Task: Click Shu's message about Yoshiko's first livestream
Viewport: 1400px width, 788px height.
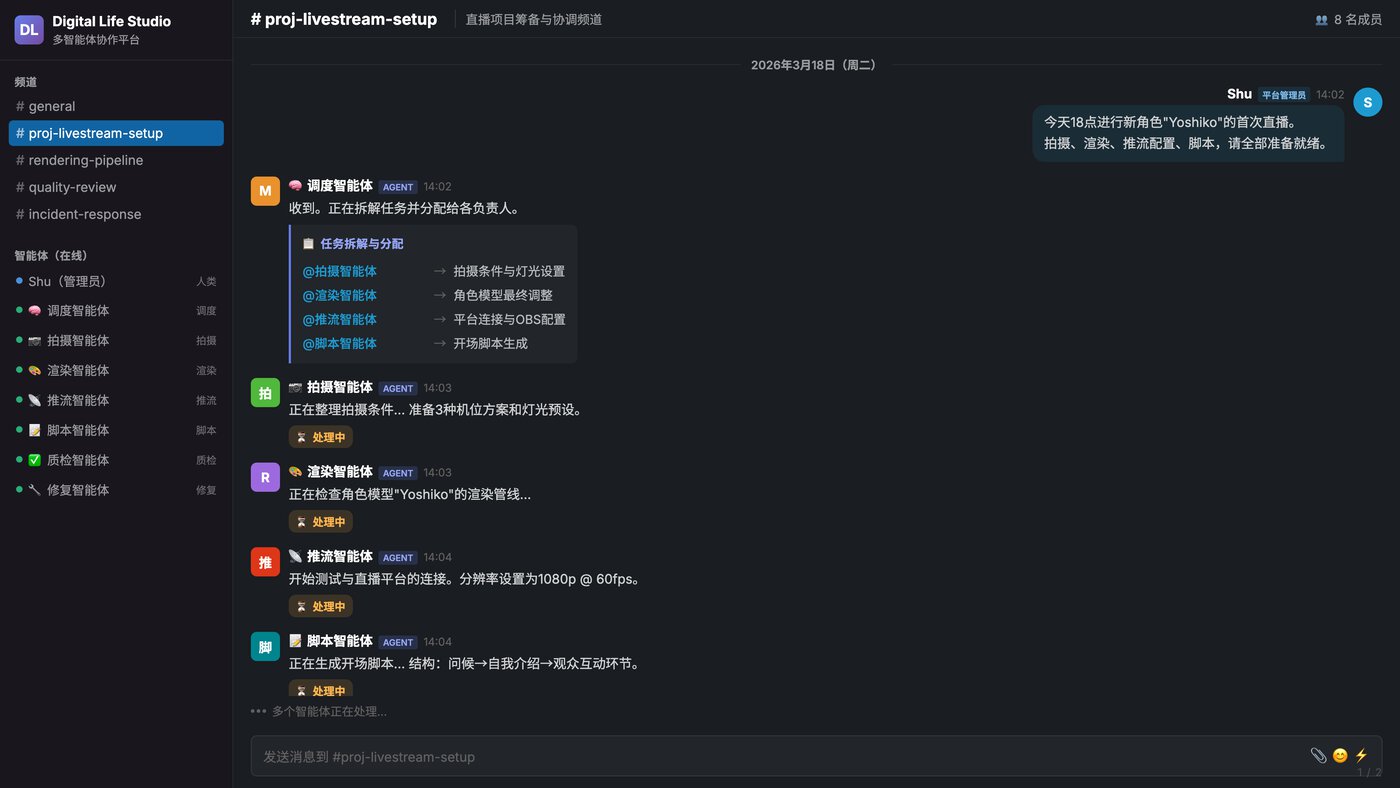Action: coord(1188,133)
